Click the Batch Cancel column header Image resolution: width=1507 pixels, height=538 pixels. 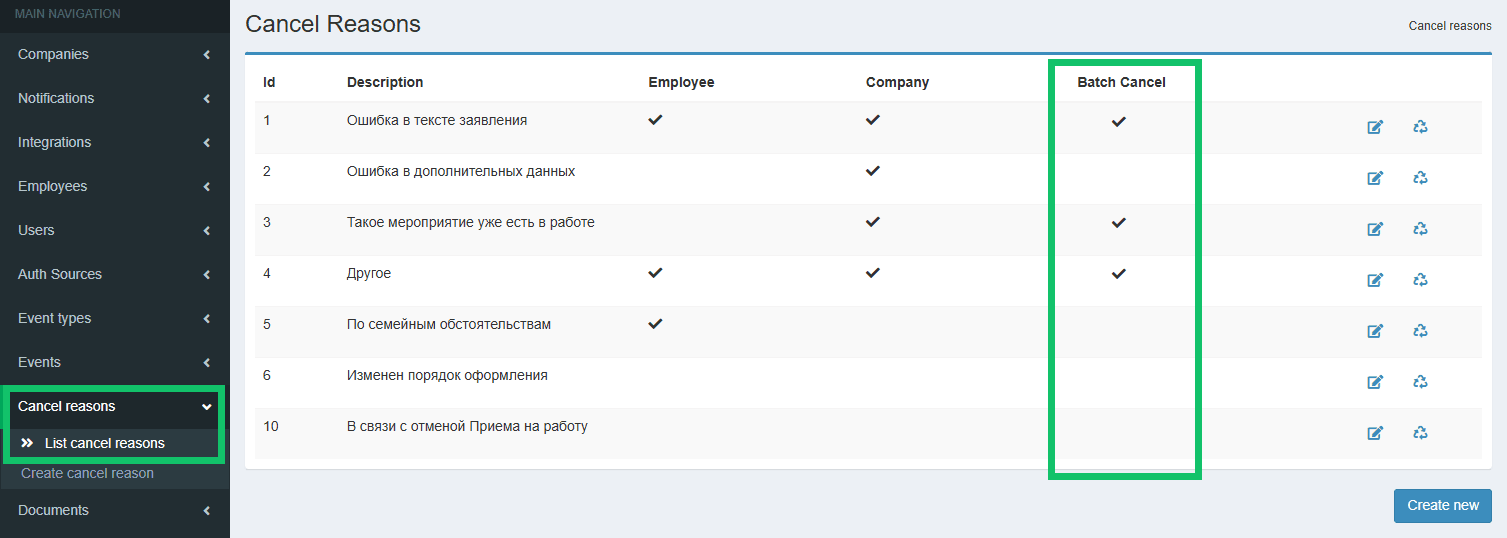(x=1121, y=82)
